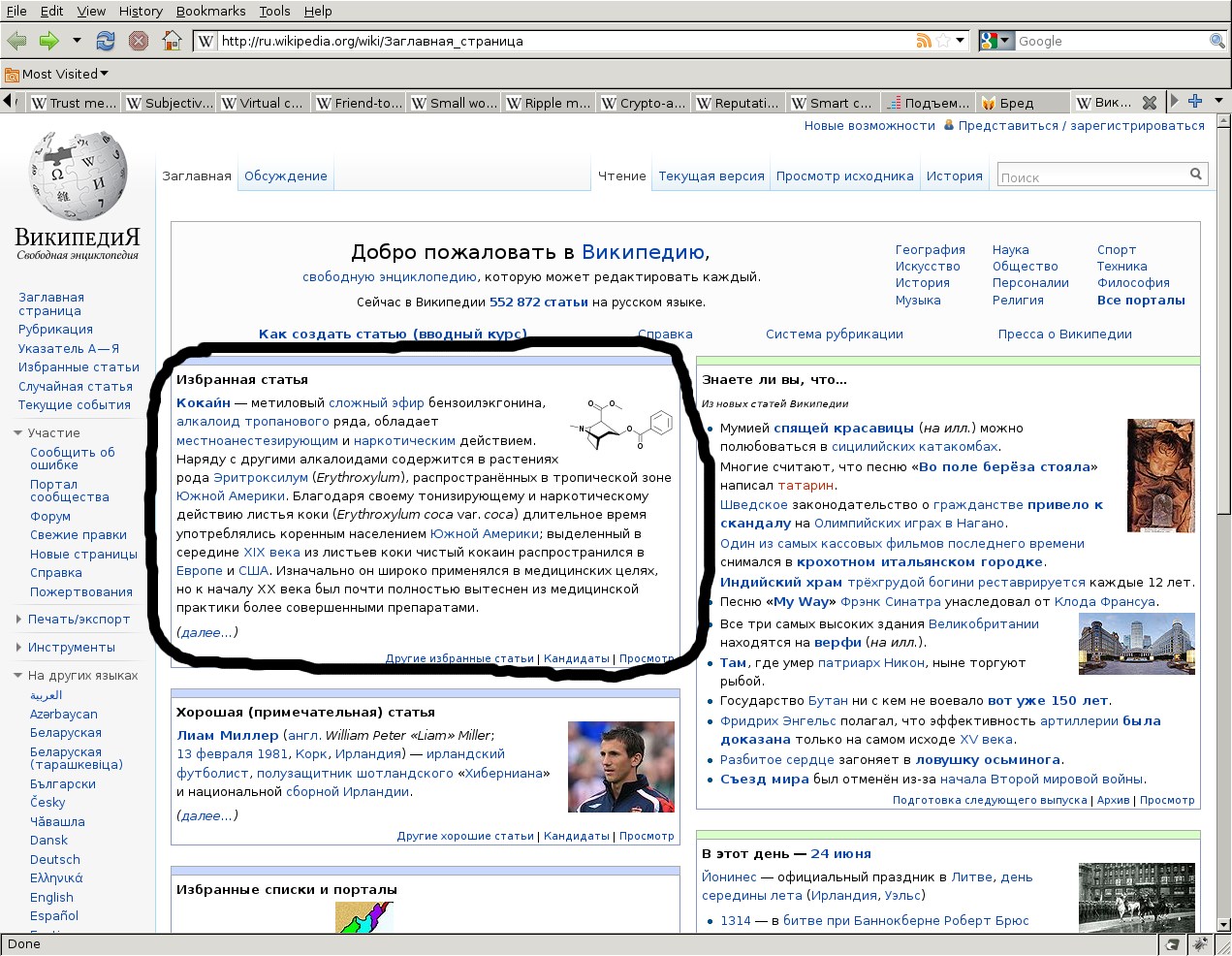The height and width of the screenshot is (956, 1232).
Task: Close the current Вик... tab
Action: [x=1150, y=103]
